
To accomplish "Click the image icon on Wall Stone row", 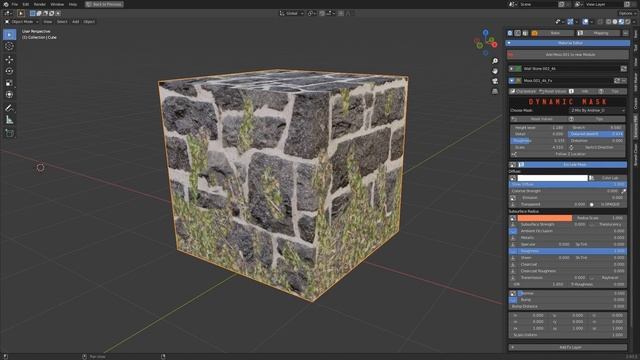I will coord(623,69).
